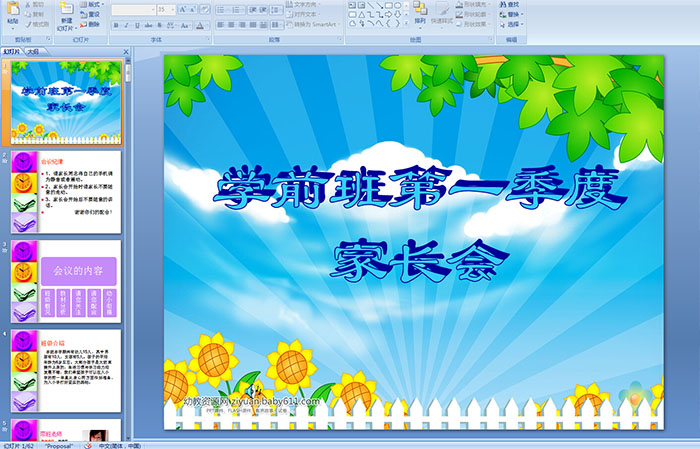This screenshot has height=449, width=700.
Task: Click the Delete slide button
Action: tap(90, 24)
